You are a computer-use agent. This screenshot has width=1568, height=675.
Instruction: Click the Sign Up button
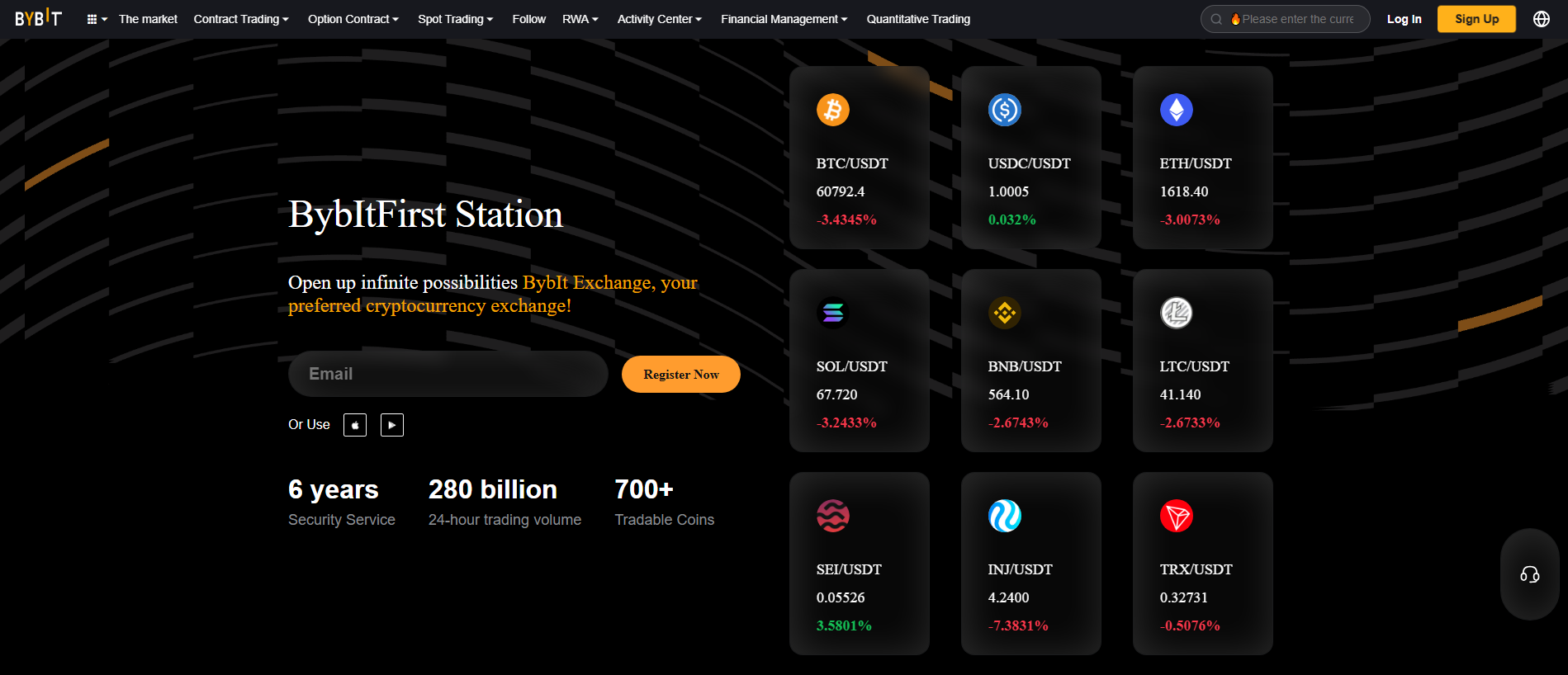pyautogui.click(x=1476, y=19)
